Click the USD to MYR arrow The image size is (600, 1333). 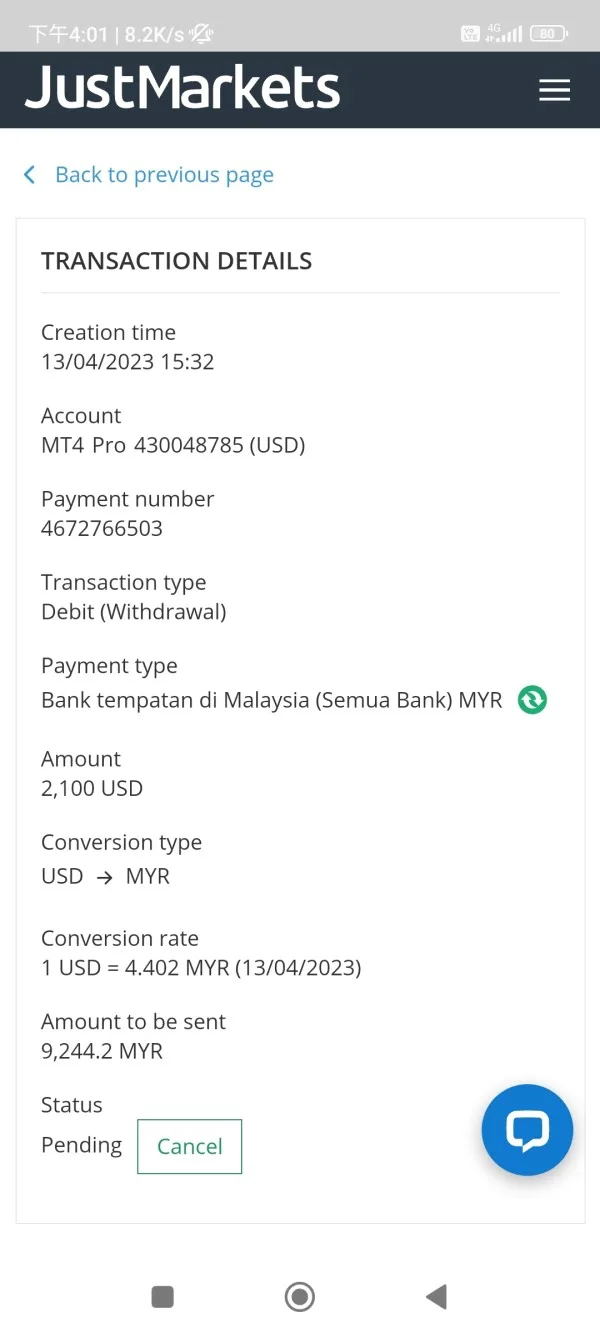click(x=105, y=877)
